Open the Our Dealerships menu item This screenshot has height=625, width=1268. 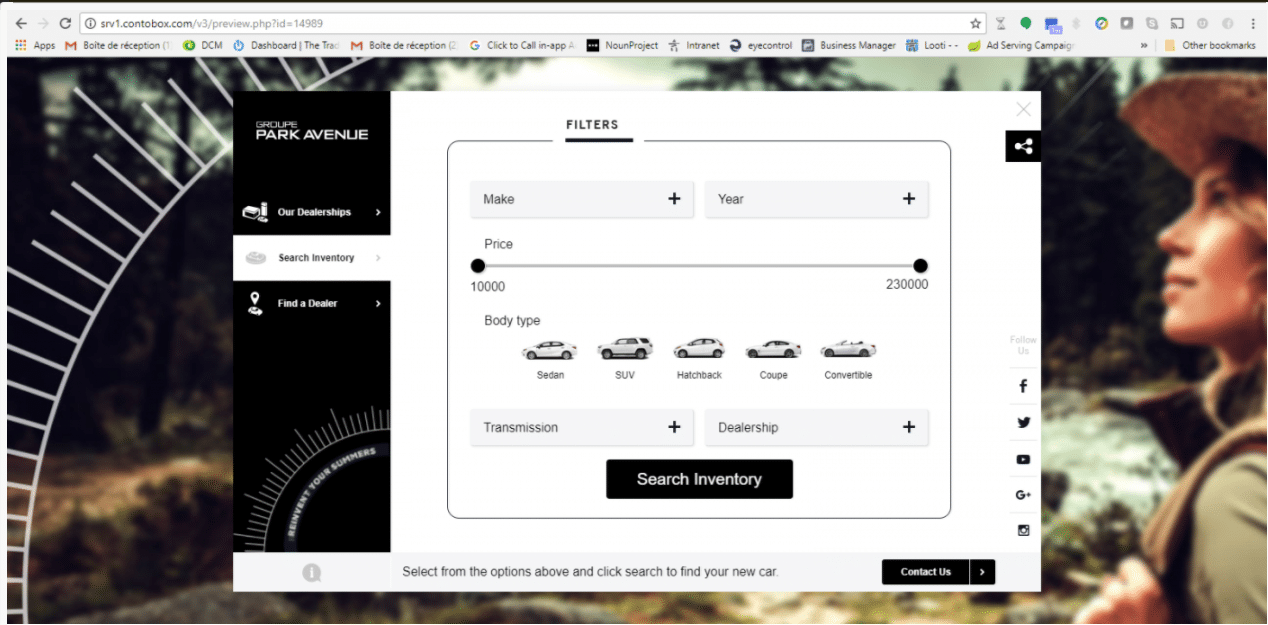pos(312,212)
